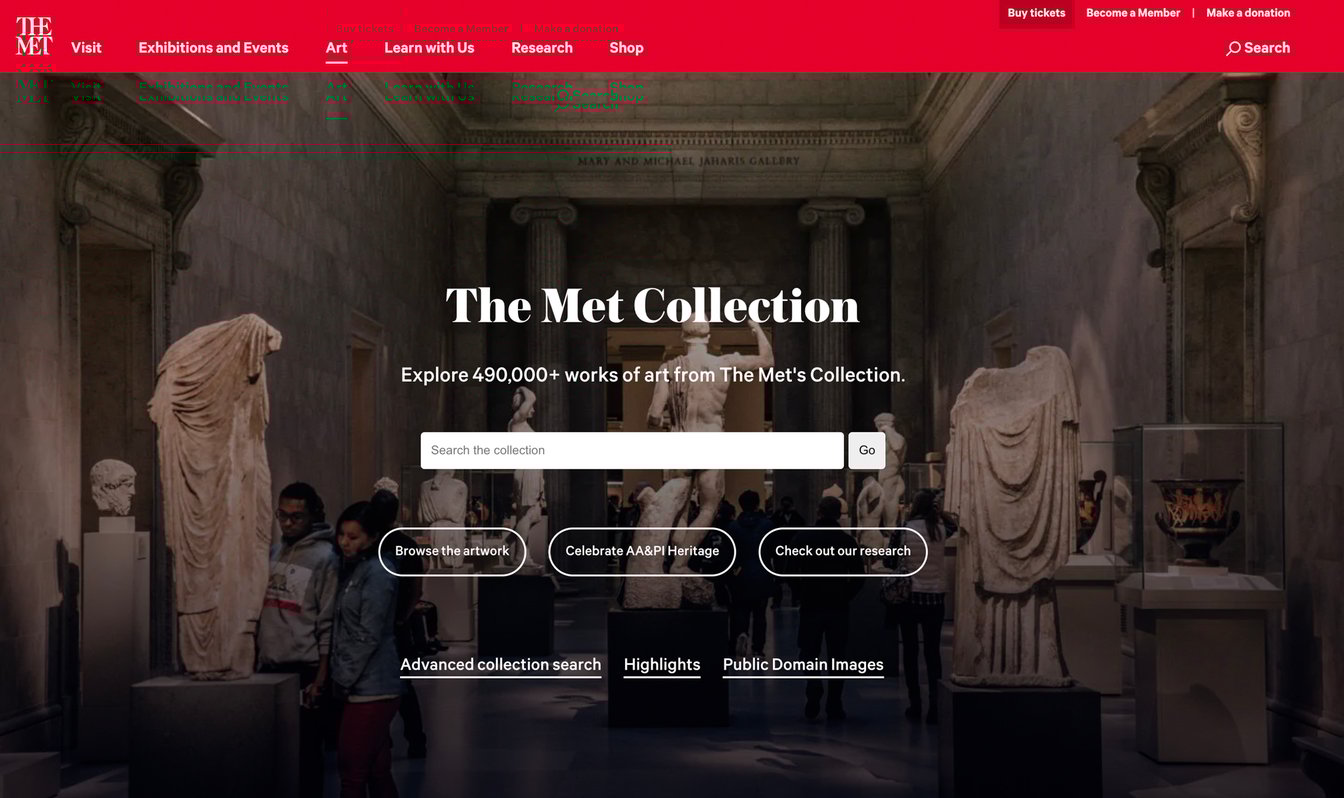Click the Buy tickets button
This screenshot has width=1344, height=798.
[x=1036, y=13]
